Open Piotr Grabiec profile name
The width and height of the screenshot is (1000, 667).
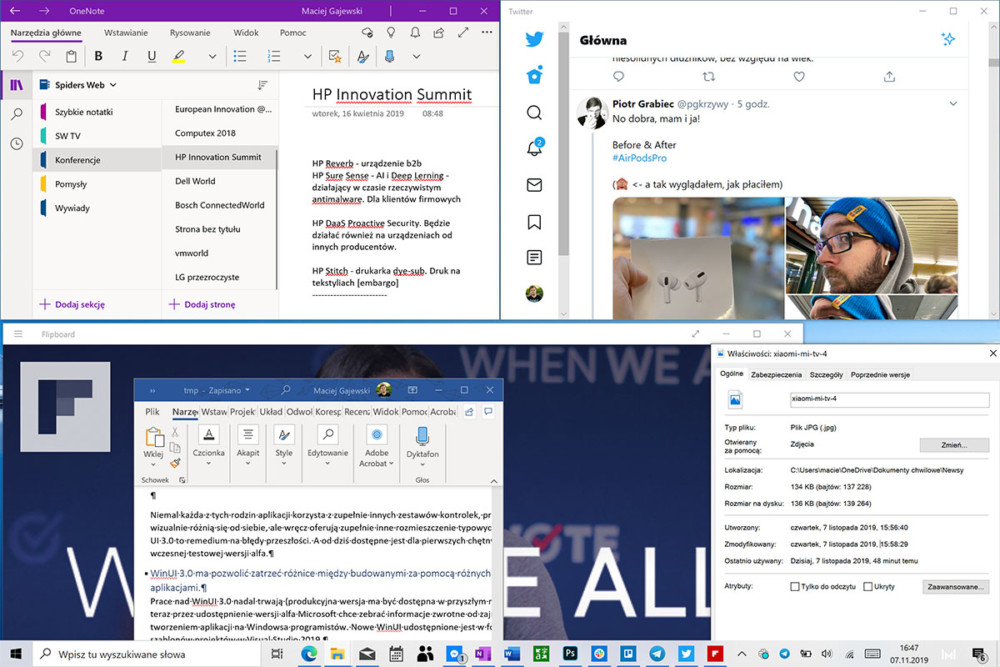click(x=643, y=103)
